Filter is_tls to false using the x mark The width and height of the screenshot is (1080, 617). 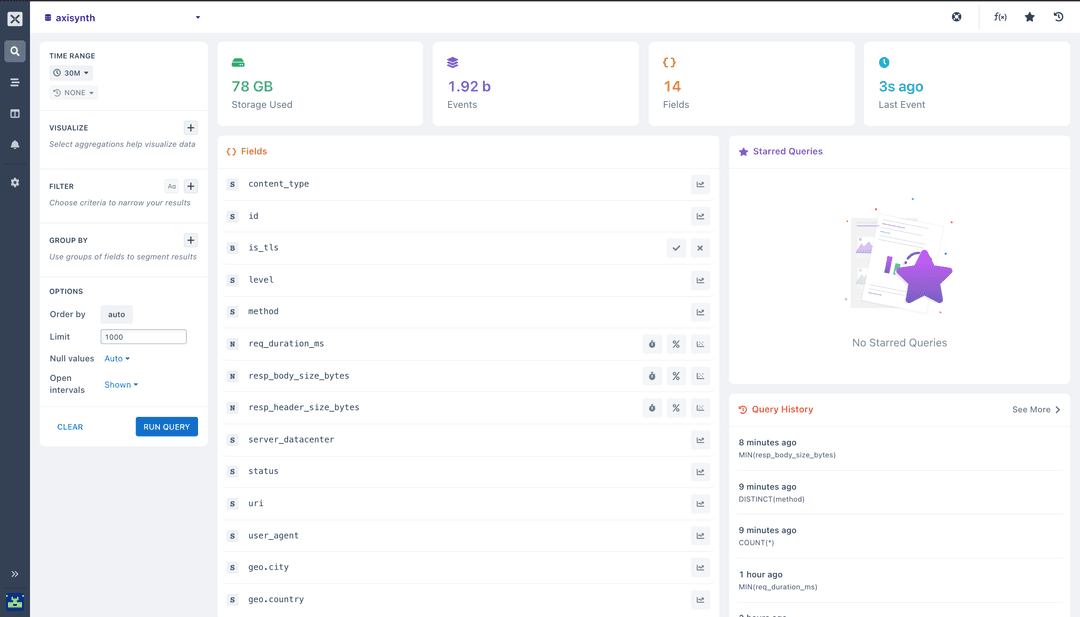coord(700,248)
